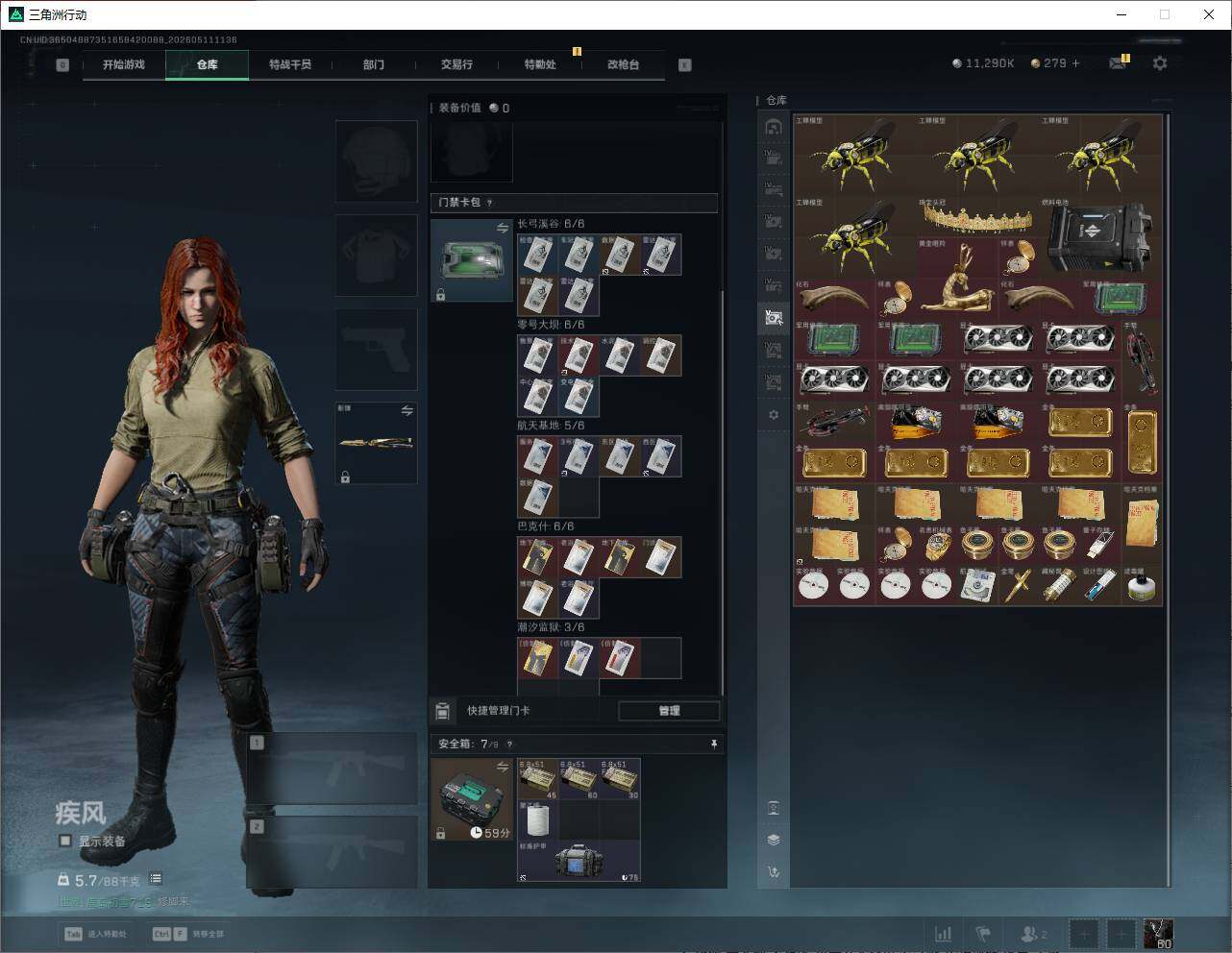Select the blue bag item in safe box
The image size is (1232, 953).
[x=579, y=862]
